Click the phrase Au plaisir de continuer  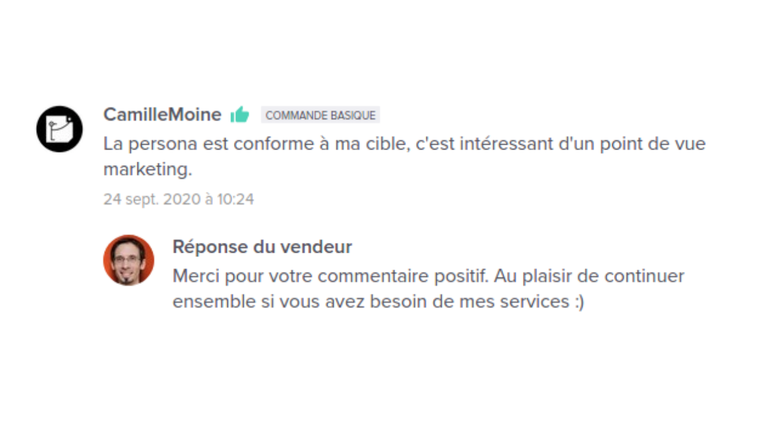click(589, 276)
